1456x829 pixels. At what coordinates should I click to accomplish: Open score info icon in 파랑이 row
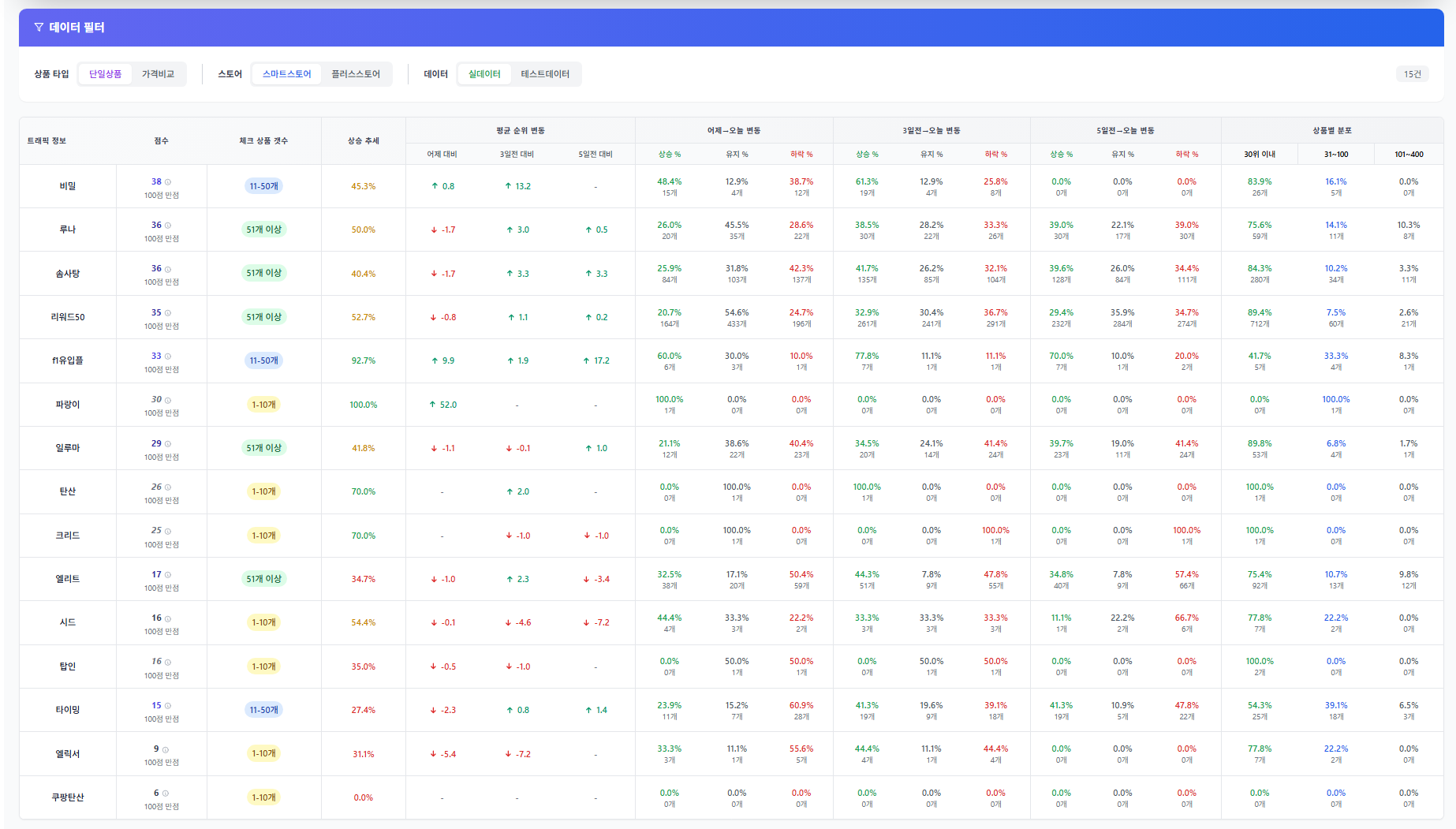(168, 400)
